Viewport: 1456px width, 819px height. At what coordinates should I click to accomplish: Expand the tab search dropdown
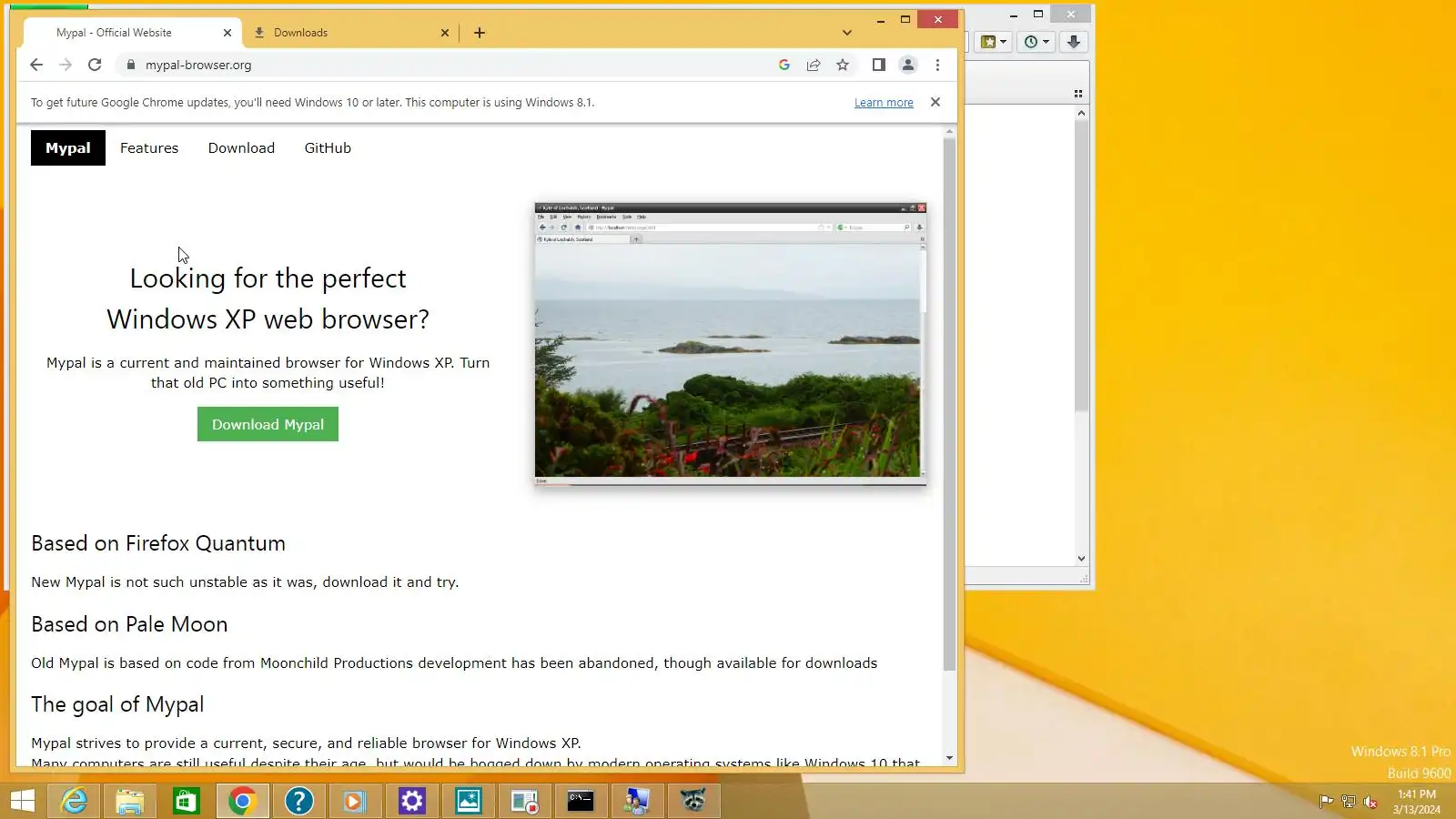click(x=847, y=33)
